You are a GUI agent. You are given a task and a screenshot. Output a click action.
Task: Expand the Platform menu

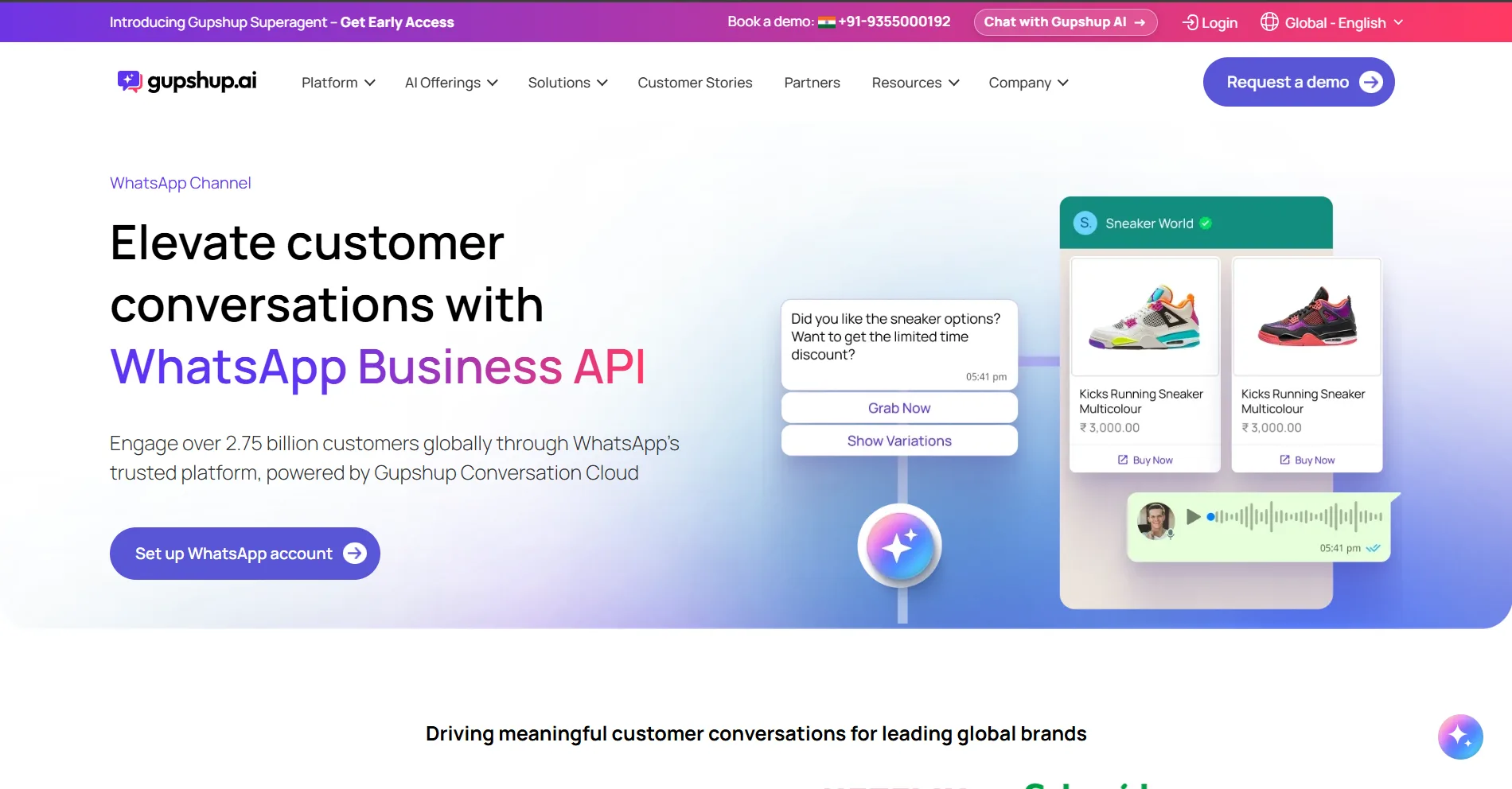click(338, 83)
